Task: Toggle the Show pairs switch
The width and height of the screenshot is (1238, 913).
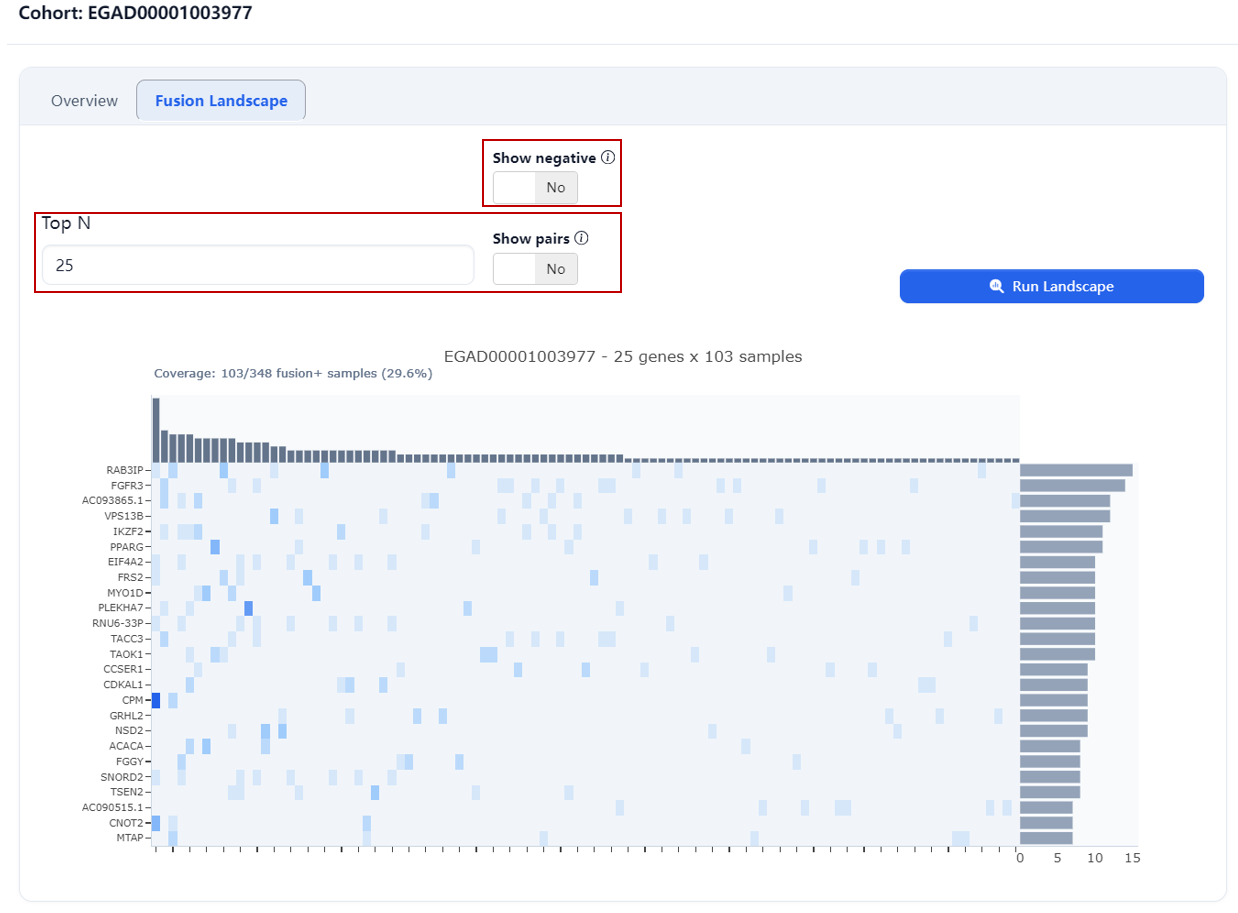Action: [535, 269]
